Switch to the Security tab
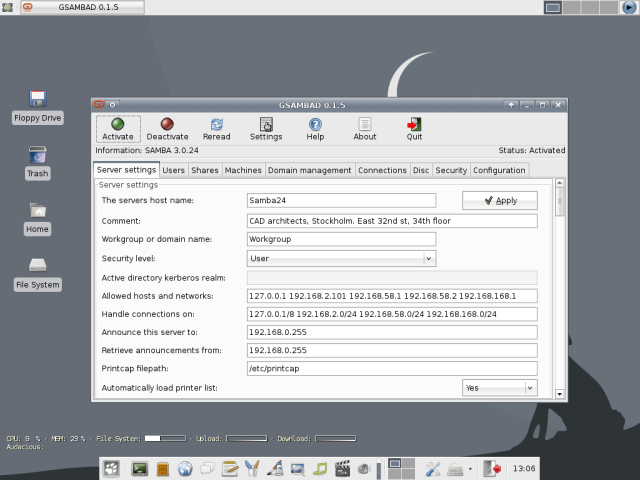The image size is (640, 480). pyautogui.click(x=451, y=170)
